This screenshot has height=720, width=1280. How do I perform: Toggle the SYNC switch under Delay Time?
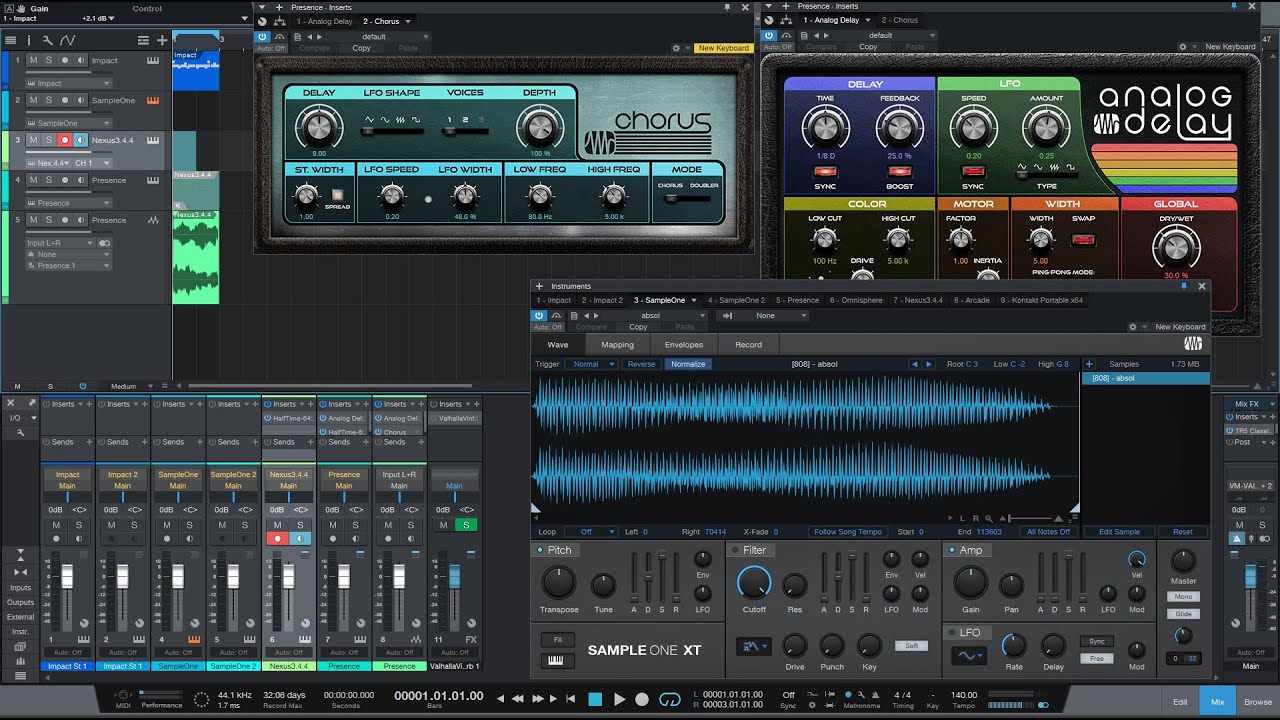point(825,172)
